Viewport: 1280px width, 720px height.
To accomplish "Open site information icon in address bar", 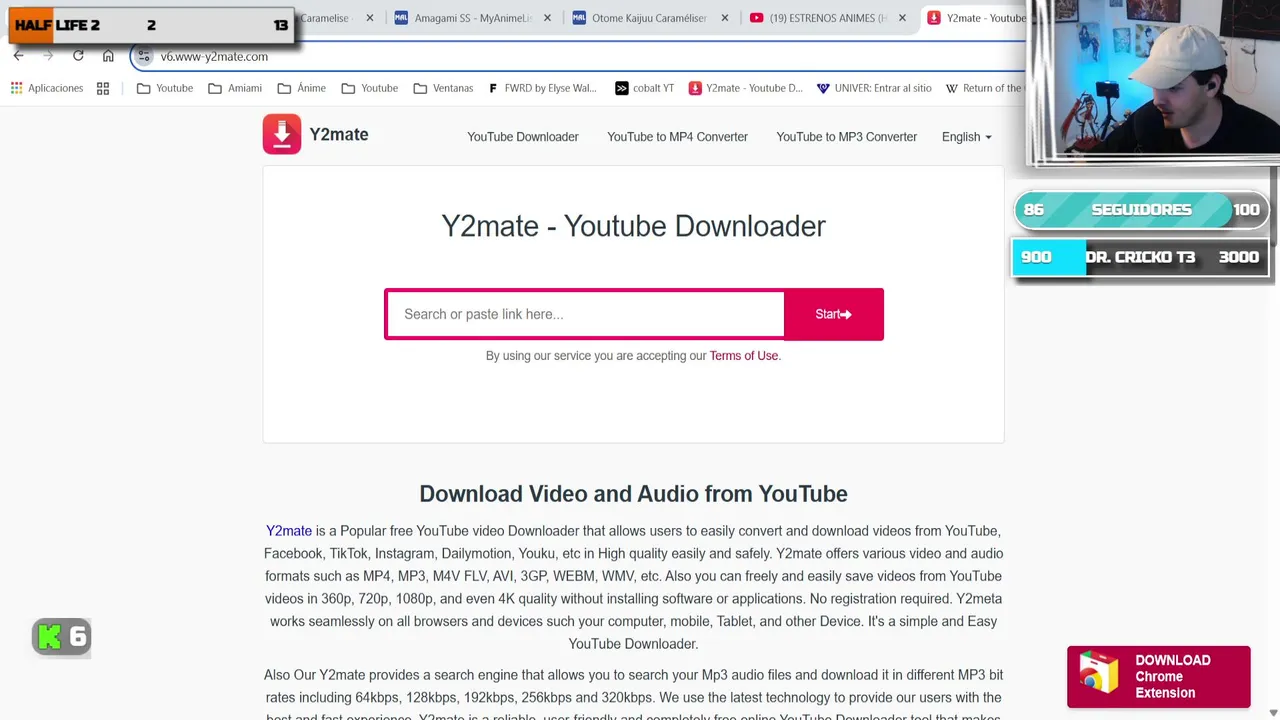I will tap(144, 56).
